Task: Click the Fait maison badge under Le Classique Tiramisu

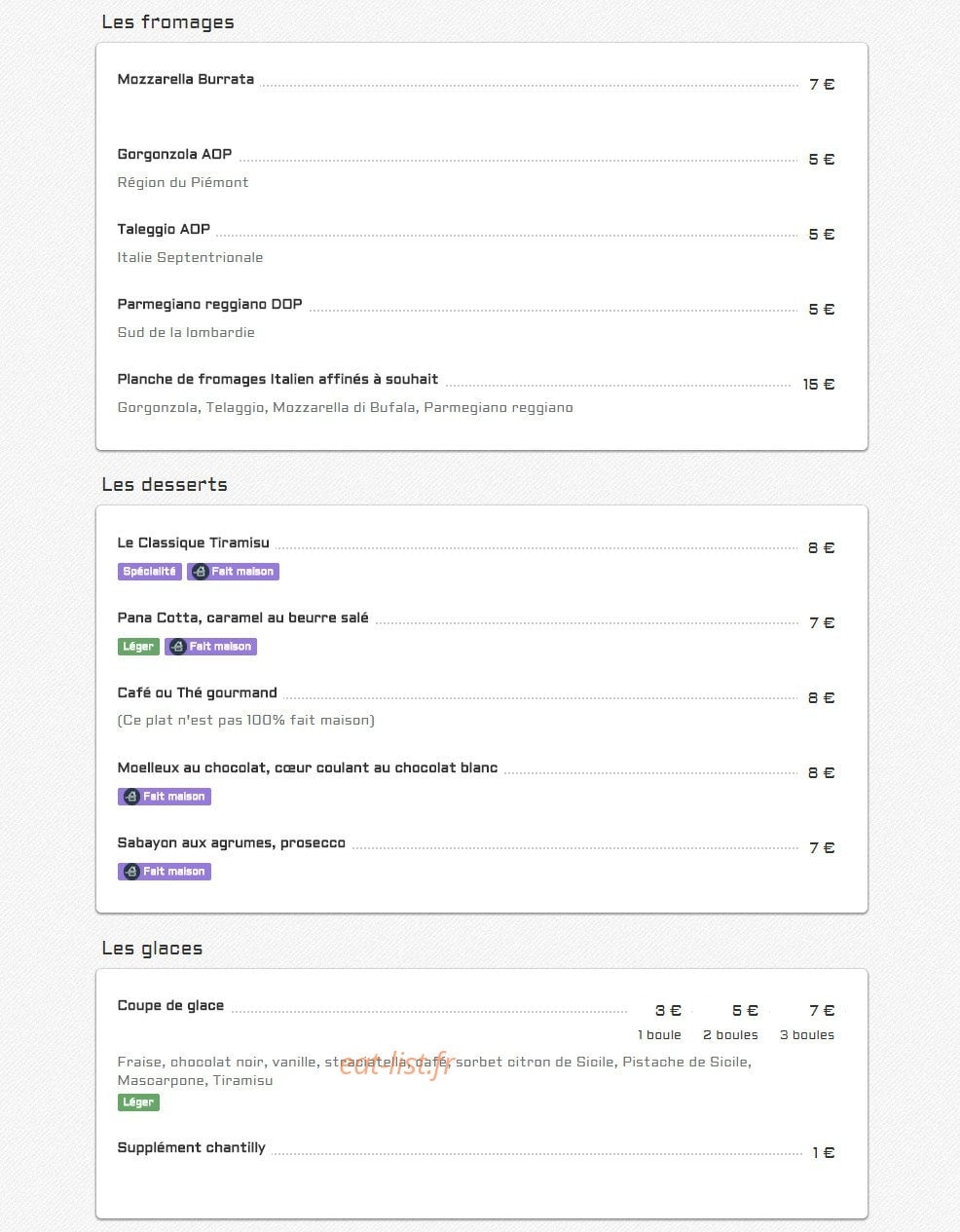Action: pos(233,572)
